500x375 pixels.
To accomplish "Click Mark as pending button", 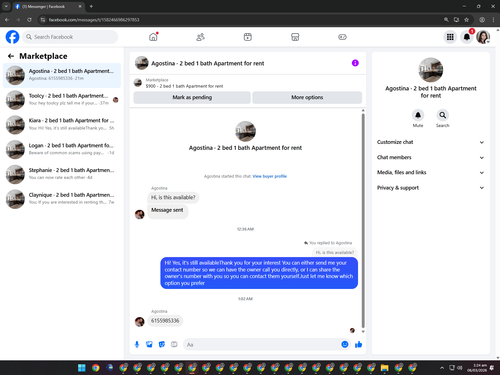I will pos(192,97).
